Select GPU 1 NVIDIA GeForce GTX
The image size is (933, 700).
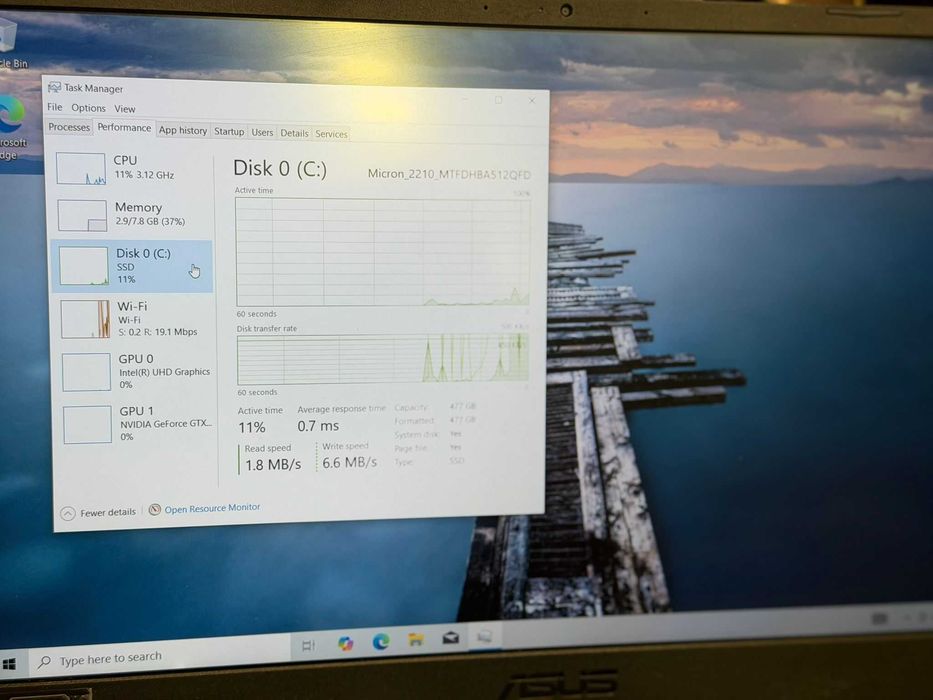[x=138, y=423]
